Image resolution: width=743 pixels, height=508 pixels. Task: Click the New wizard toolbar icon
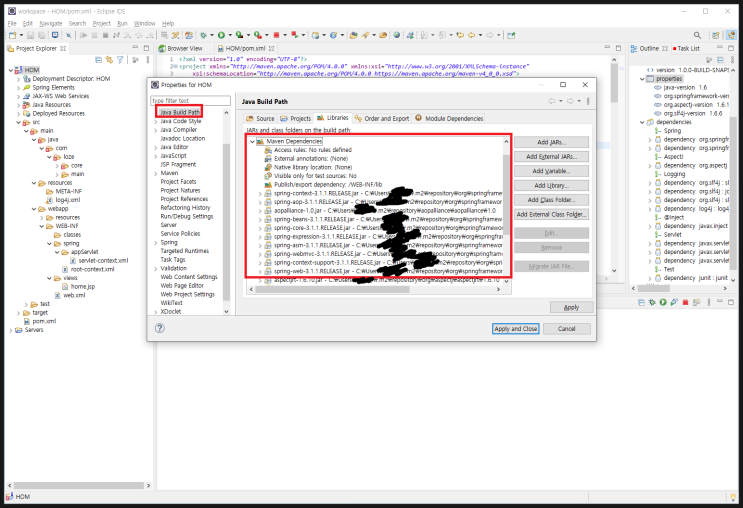(x=13, y=35)
